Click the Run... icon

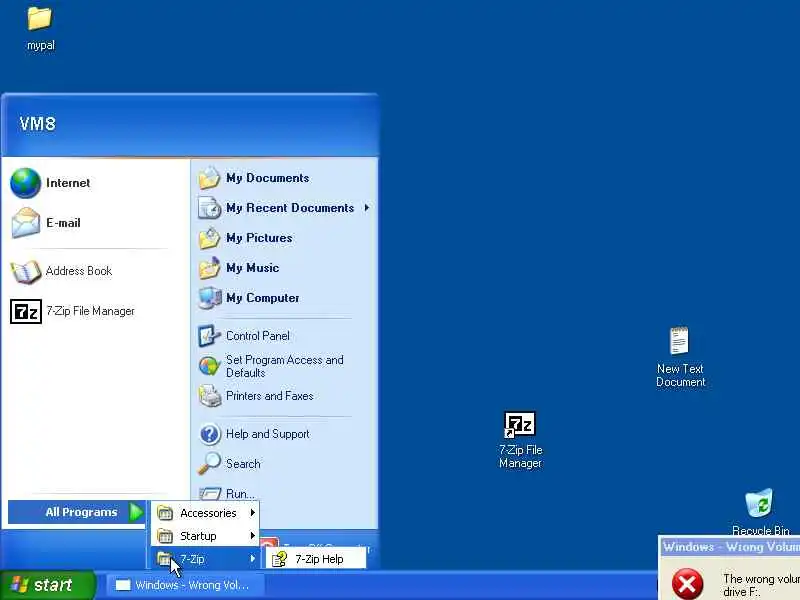pyautogui.click(x=209, y=493)
